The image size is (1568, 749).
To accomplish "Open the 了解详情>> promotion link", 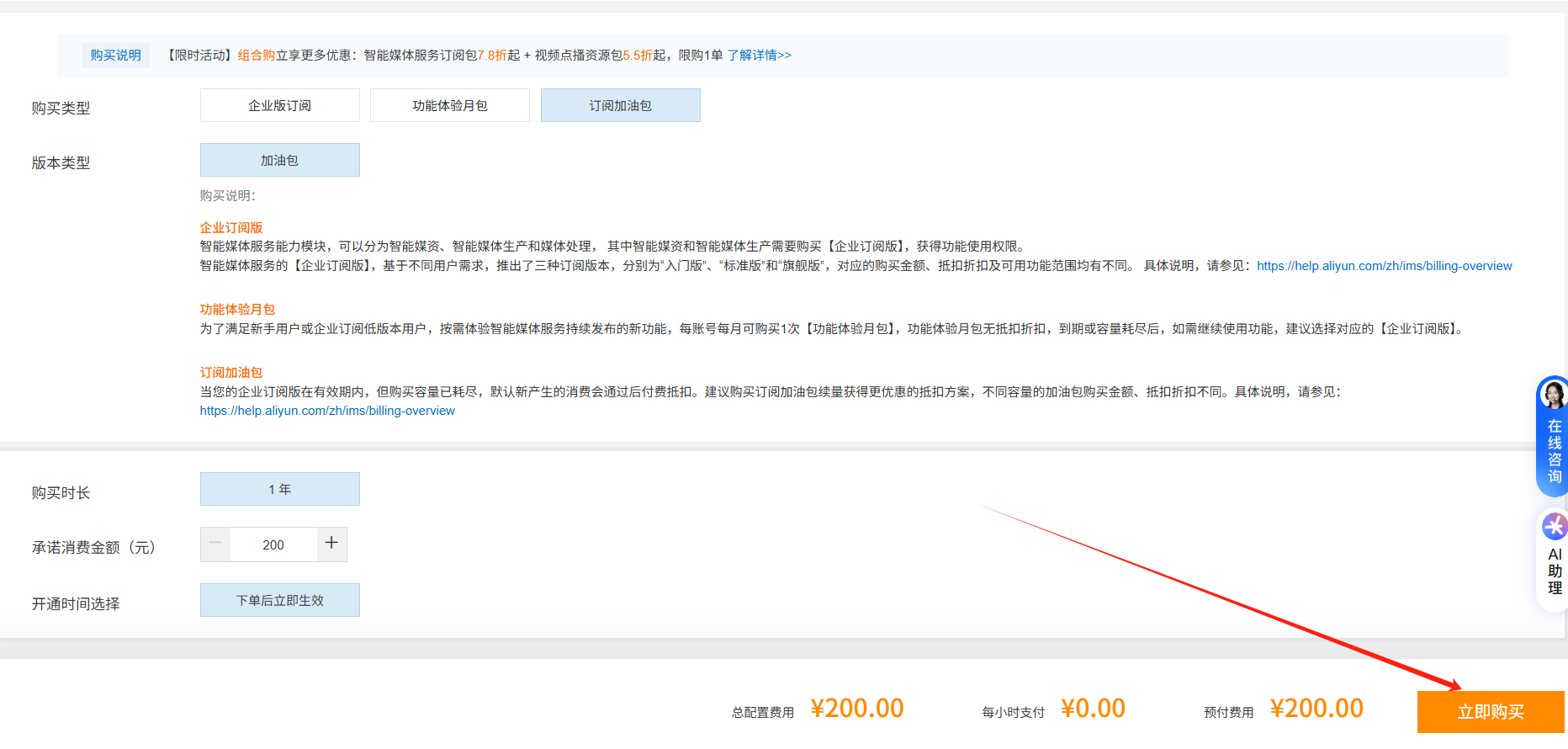I will click(759, 56).
